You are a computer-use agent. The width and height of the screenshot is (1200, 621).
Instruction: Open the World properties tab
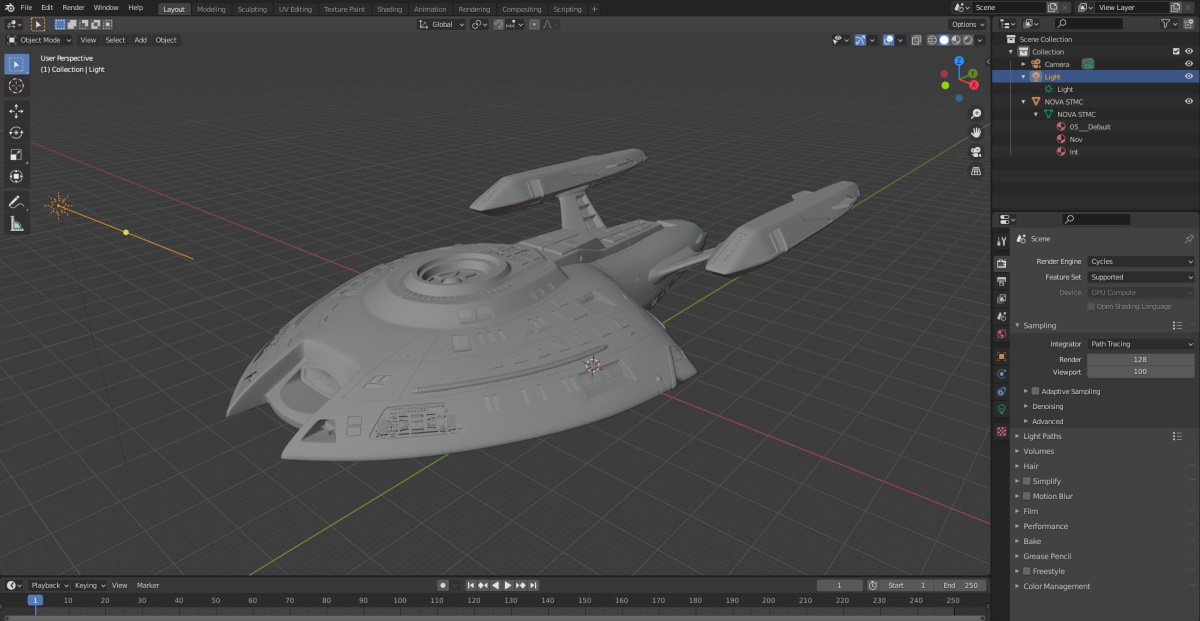(x=1001, y=335)
